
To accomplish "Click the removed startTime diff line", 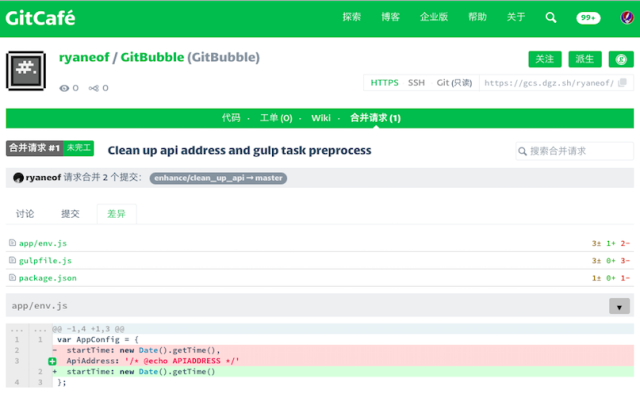I will coord(343,350).
